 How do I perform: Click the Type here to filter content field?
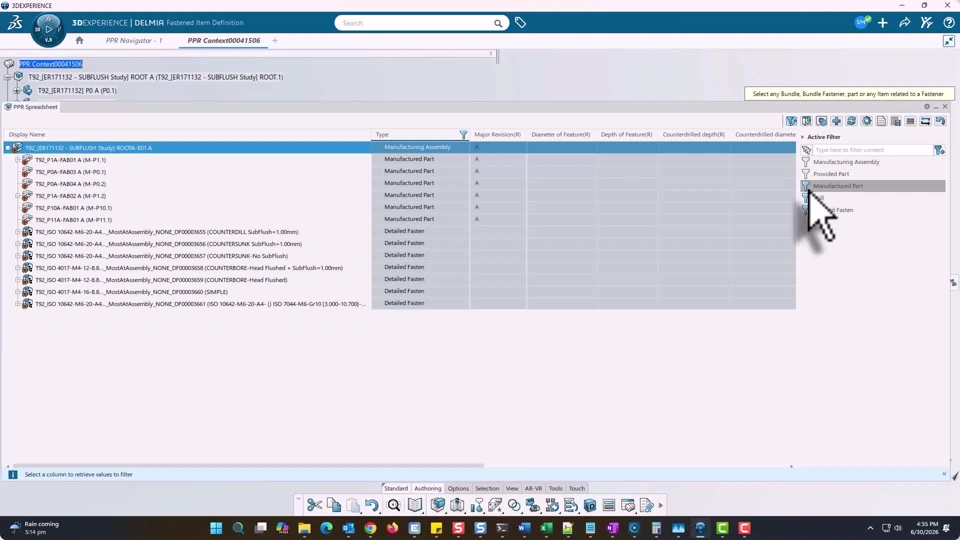point(873,150)
